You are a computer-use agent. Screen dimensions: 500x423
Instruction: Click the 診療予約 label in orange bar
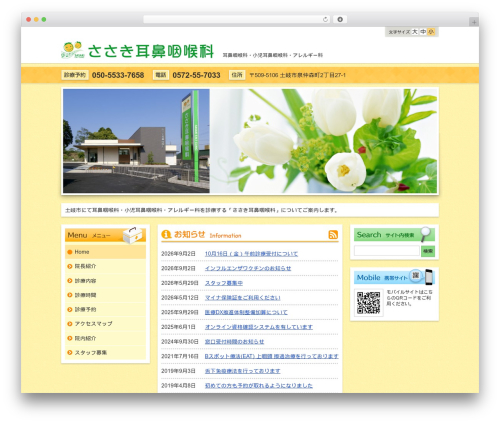coord(75,75)
